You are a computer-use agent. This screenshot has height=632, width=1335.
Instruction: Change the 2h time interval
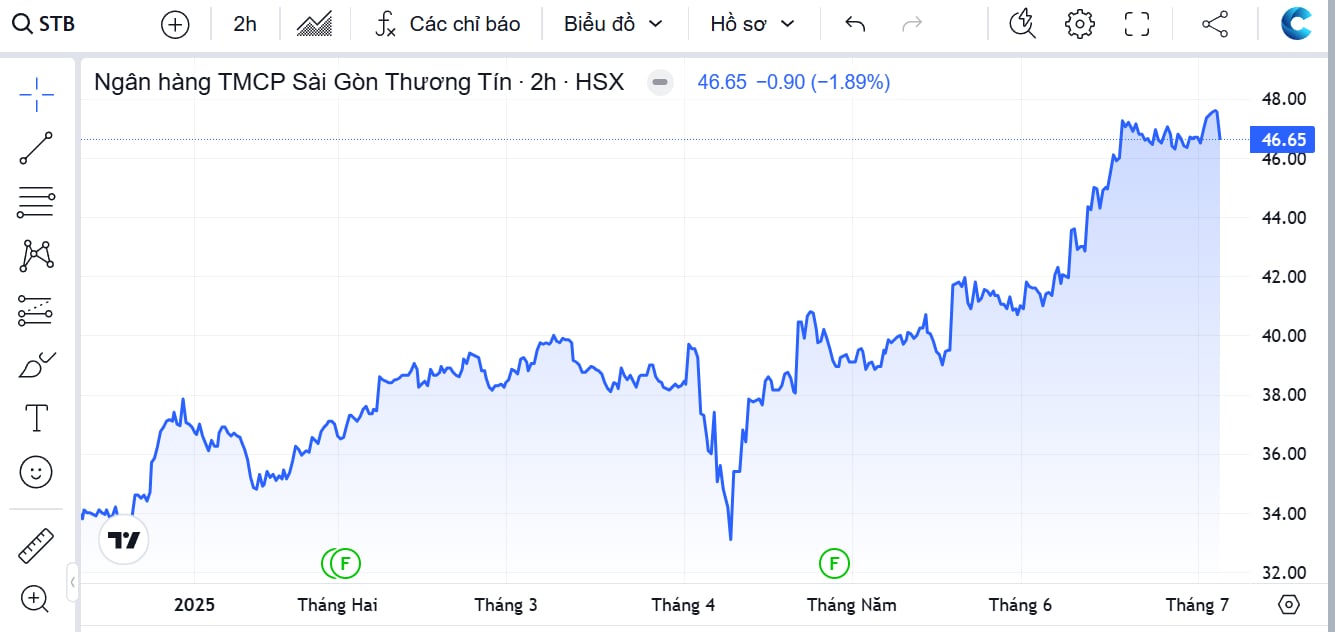tap(245, 24)
